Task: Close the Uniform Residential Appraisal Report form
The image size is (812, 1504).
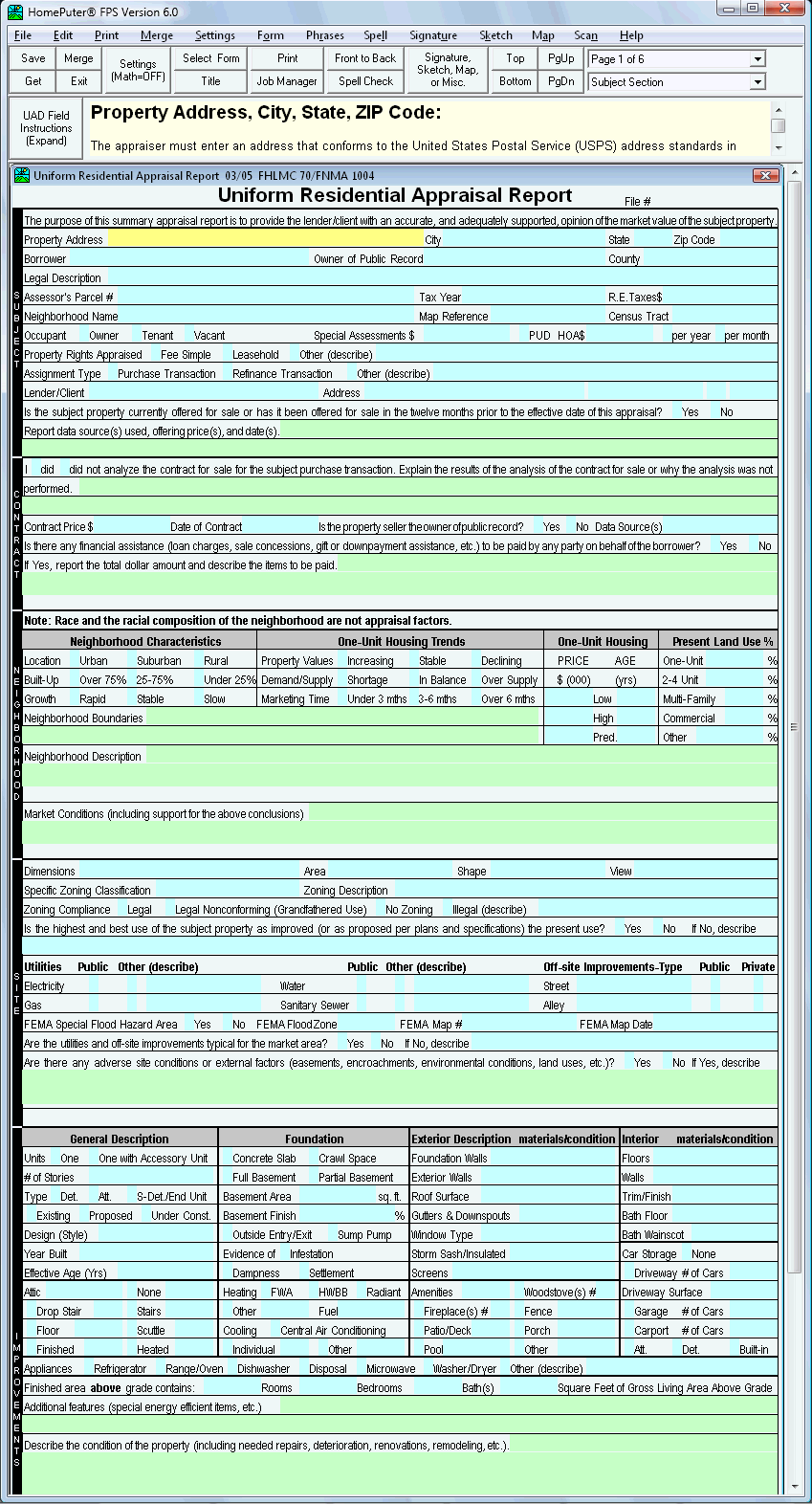Action: pyautogui.click(x=765, y=175)
